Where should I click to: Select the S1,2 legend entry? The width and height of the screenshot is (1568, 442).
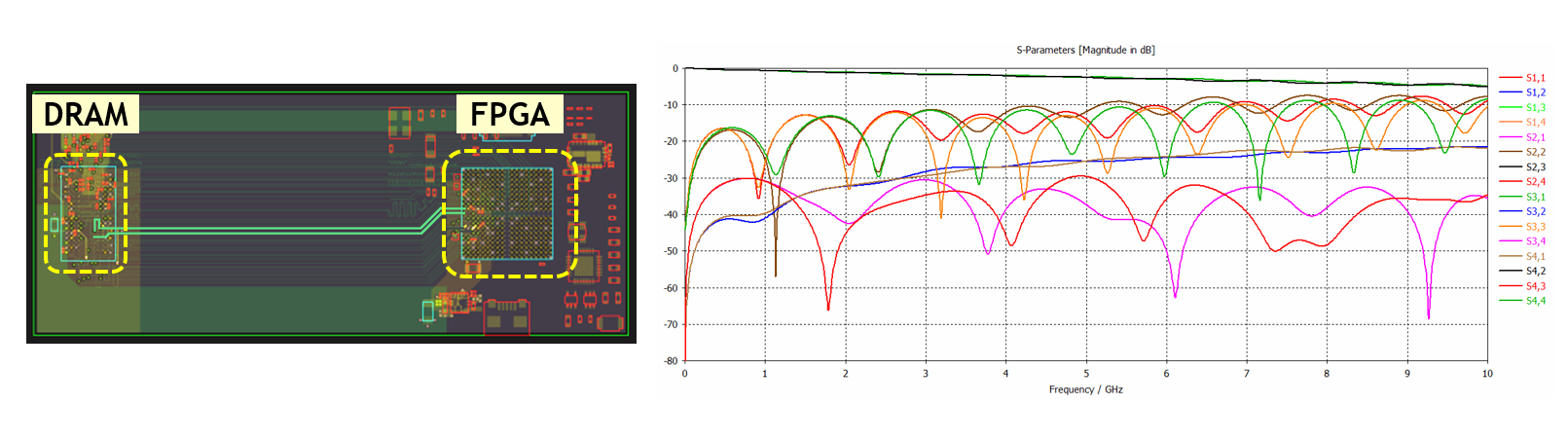1522,92
